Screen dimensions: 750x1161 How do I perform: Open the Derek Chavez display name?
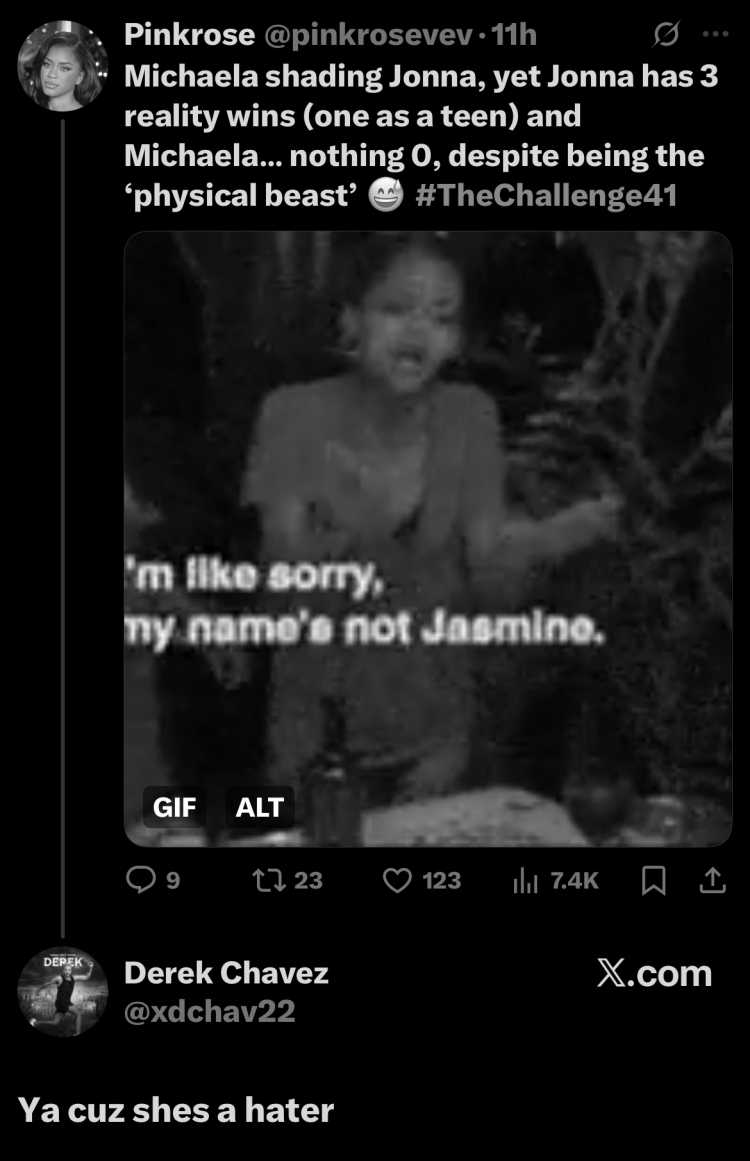[227, 973]
